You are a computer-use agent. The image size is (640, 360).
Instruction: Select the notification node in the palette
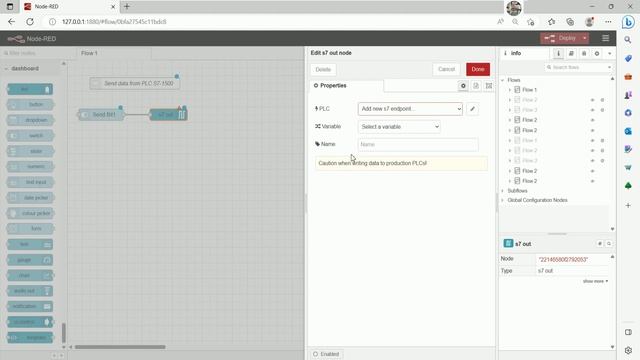pyautogui.click(x=30, y=307)
